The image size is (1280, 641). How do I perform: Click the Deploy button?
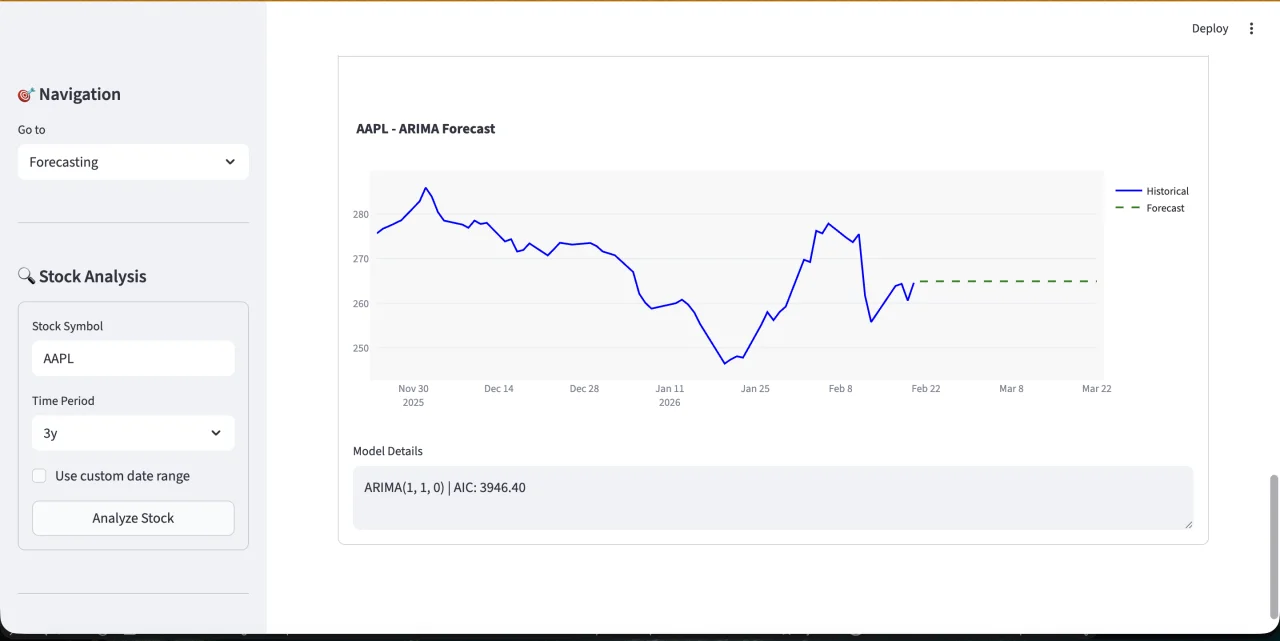click(1210, 29)
